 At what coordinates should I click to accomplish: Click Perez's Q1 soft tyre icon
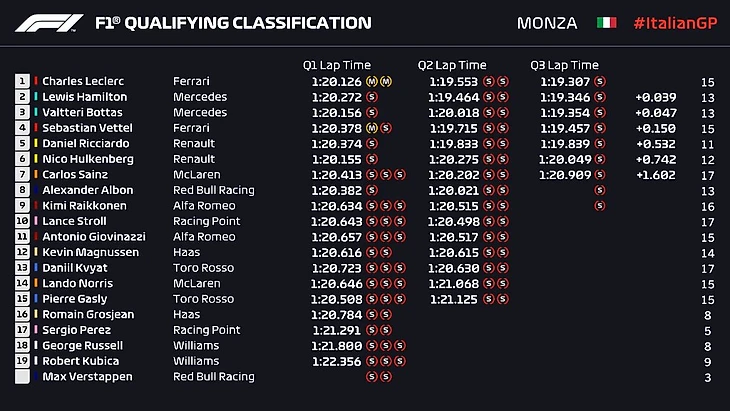click(x=372, y=330)
